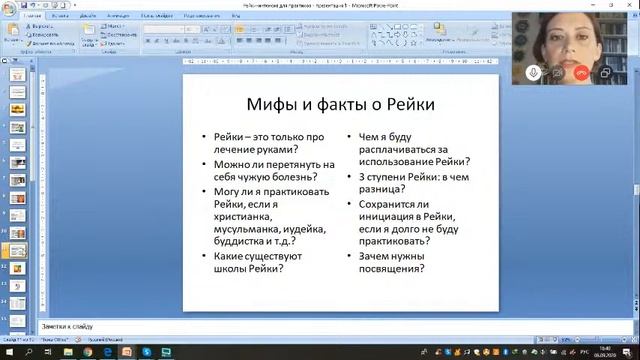The image size is (640, 360).
Task: Open Layout (Макет) dropdown
Action: click(112, 26)
